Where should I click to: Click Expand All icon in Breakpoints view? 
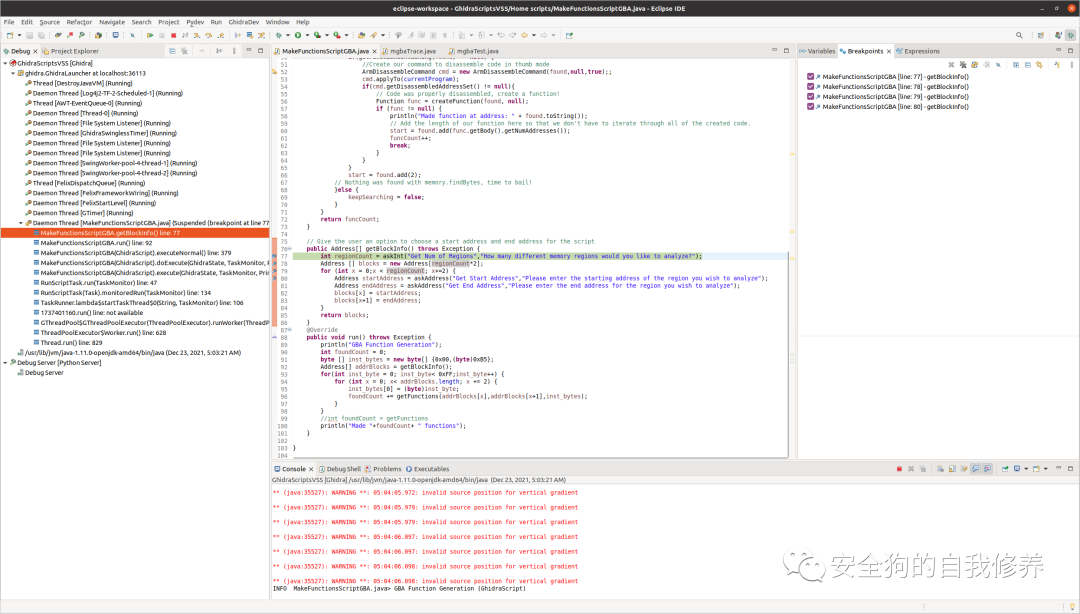point(1016,65)
